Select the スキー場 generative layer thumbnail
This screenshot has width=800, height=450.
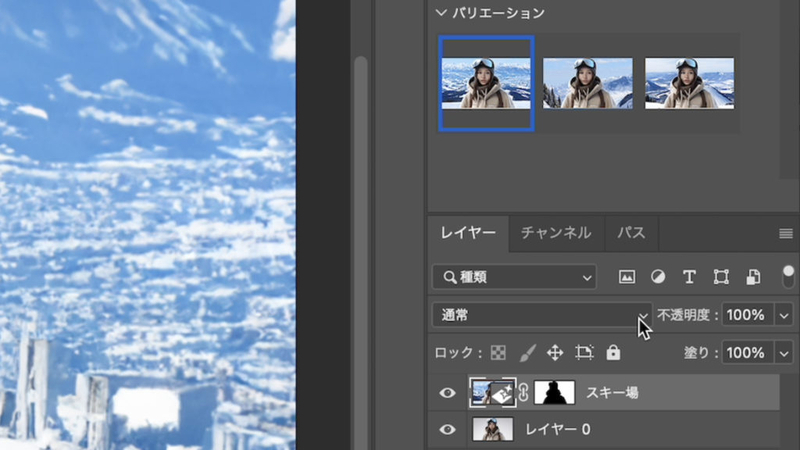click(x=493, y=392)
